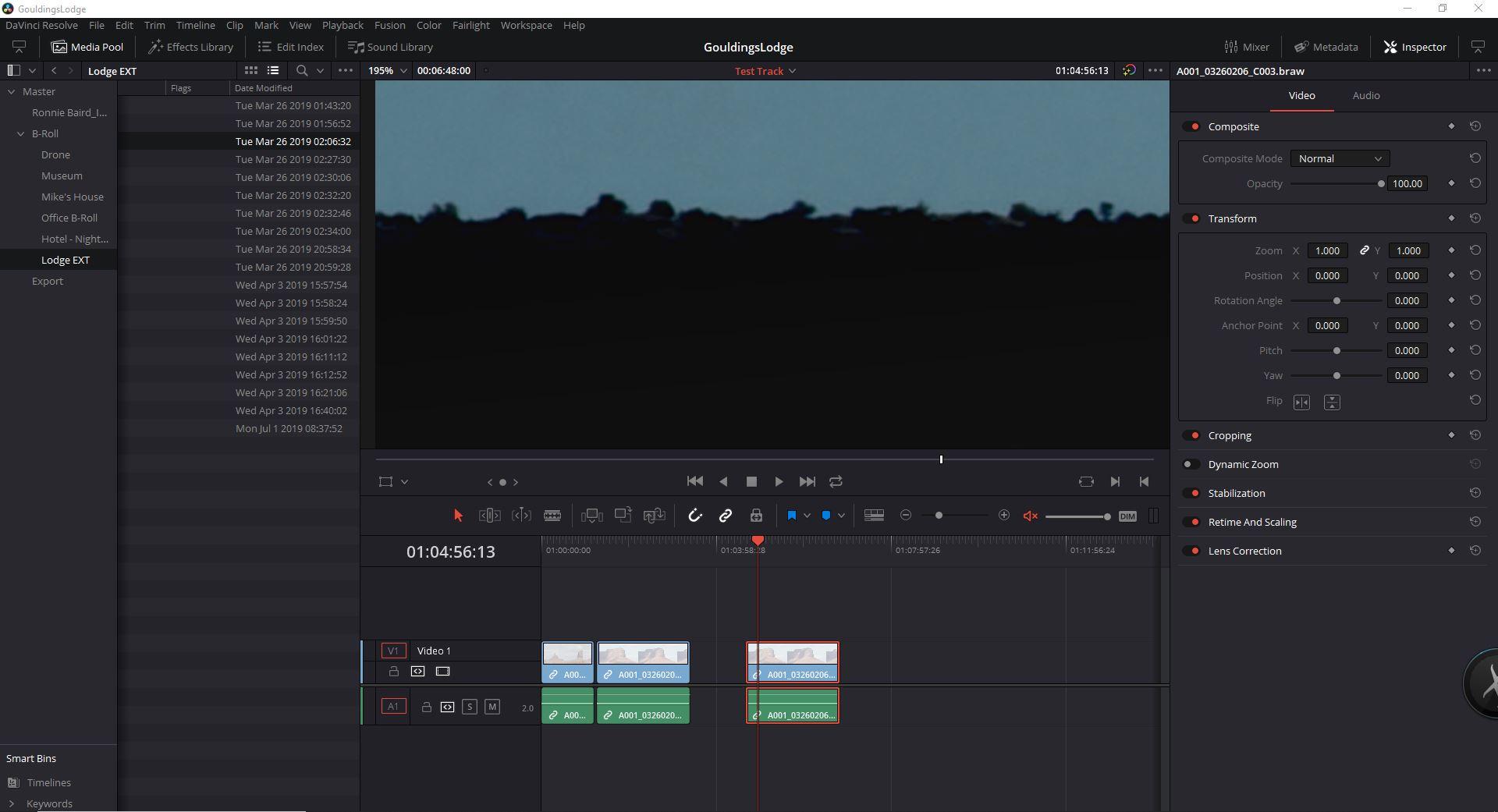Toggle loop playback icon
Screen dimensions: 1498x812
pyautogui.click(x=836, y=481)
